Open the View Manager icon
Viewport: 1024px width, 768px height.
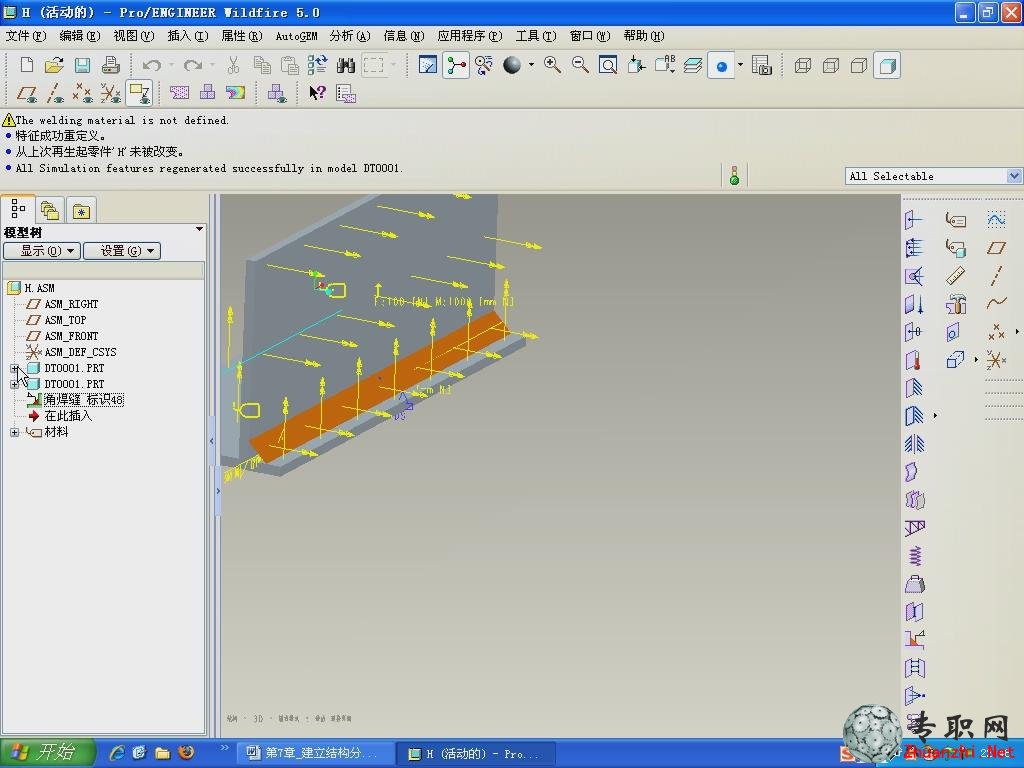coord(761,65)
